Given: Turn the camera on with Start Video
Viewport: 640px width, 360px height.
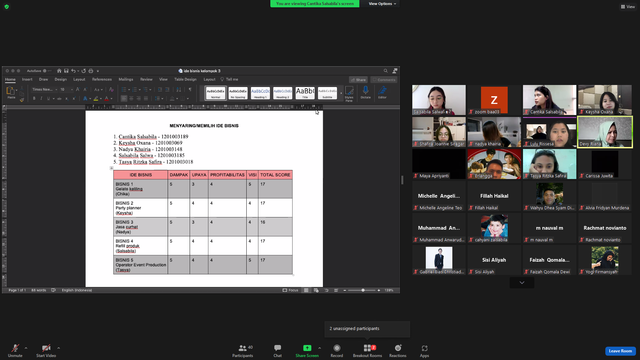Looking at the screenshot, I should (x=46, y=350).
